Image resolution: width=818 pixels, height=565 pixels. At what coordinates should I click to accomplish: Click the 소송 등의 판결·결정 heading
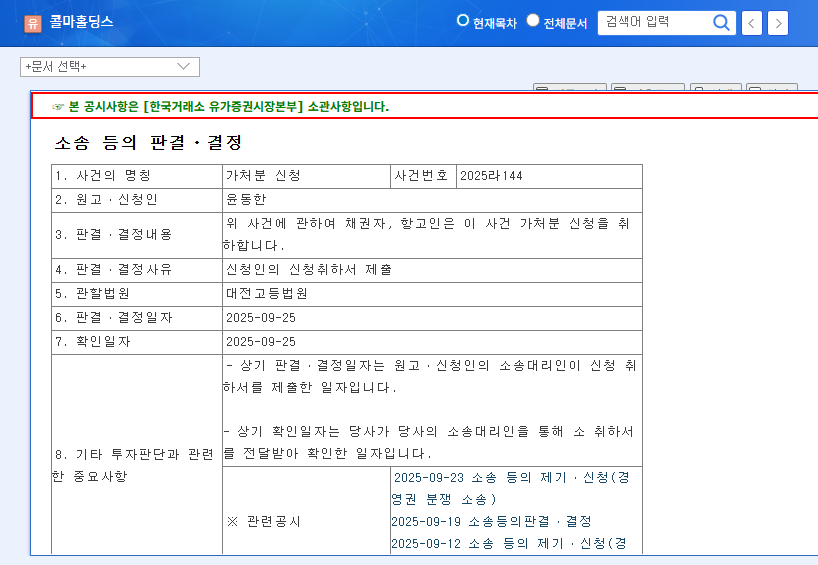tap(149, 142)
